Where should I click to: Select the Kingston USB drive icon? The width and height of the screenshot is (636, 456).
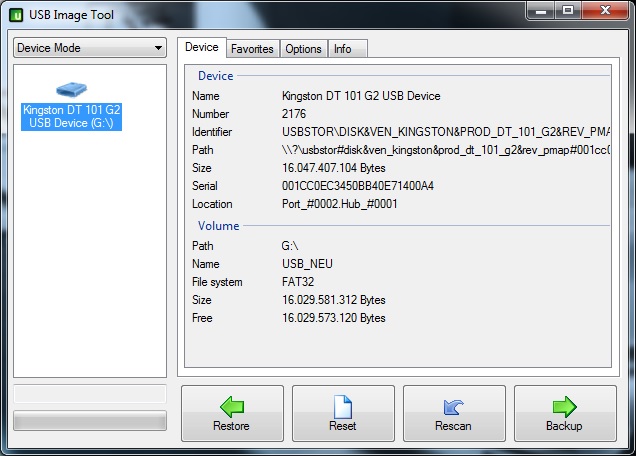(x=71, y=89)
